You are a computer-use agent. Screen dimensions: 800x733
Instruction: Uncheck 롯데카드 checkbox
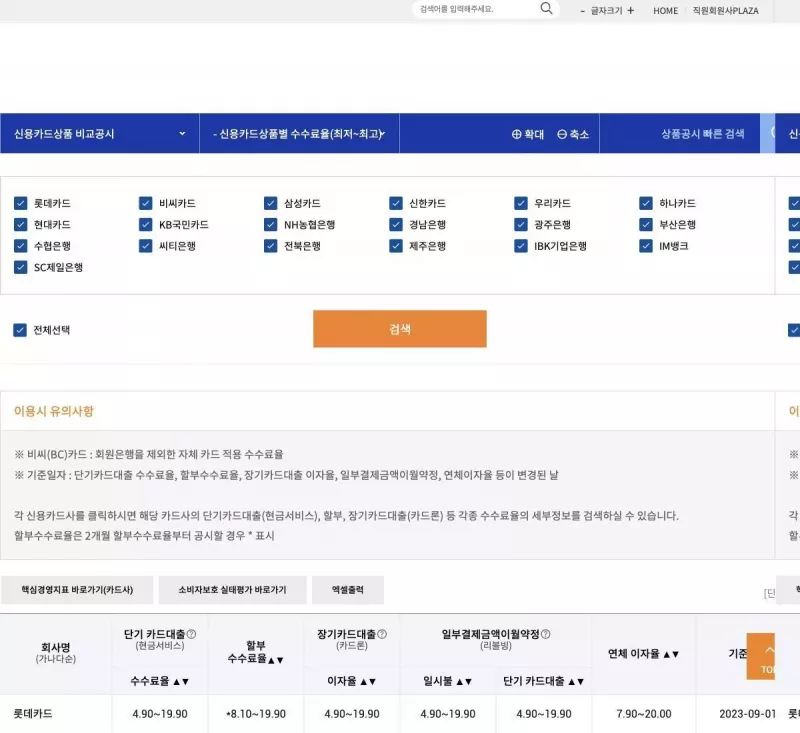(20, 204)
